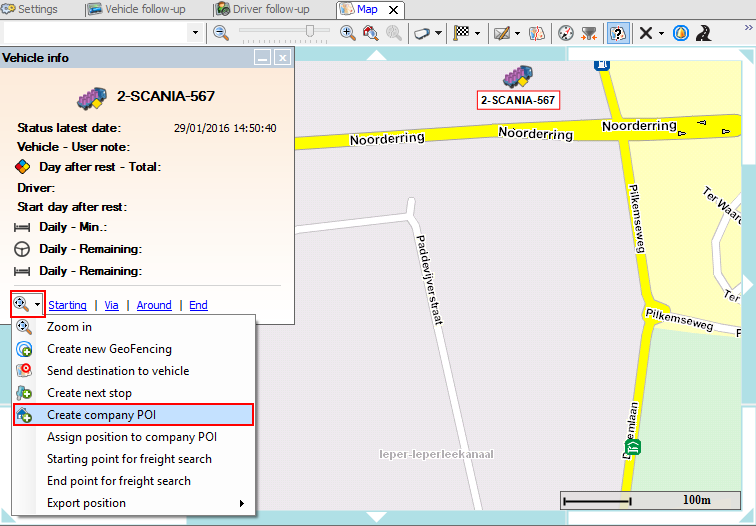756x526 pixels.
Task: Click the zoom in magnifier in toolbar
Action: point(348,33)
